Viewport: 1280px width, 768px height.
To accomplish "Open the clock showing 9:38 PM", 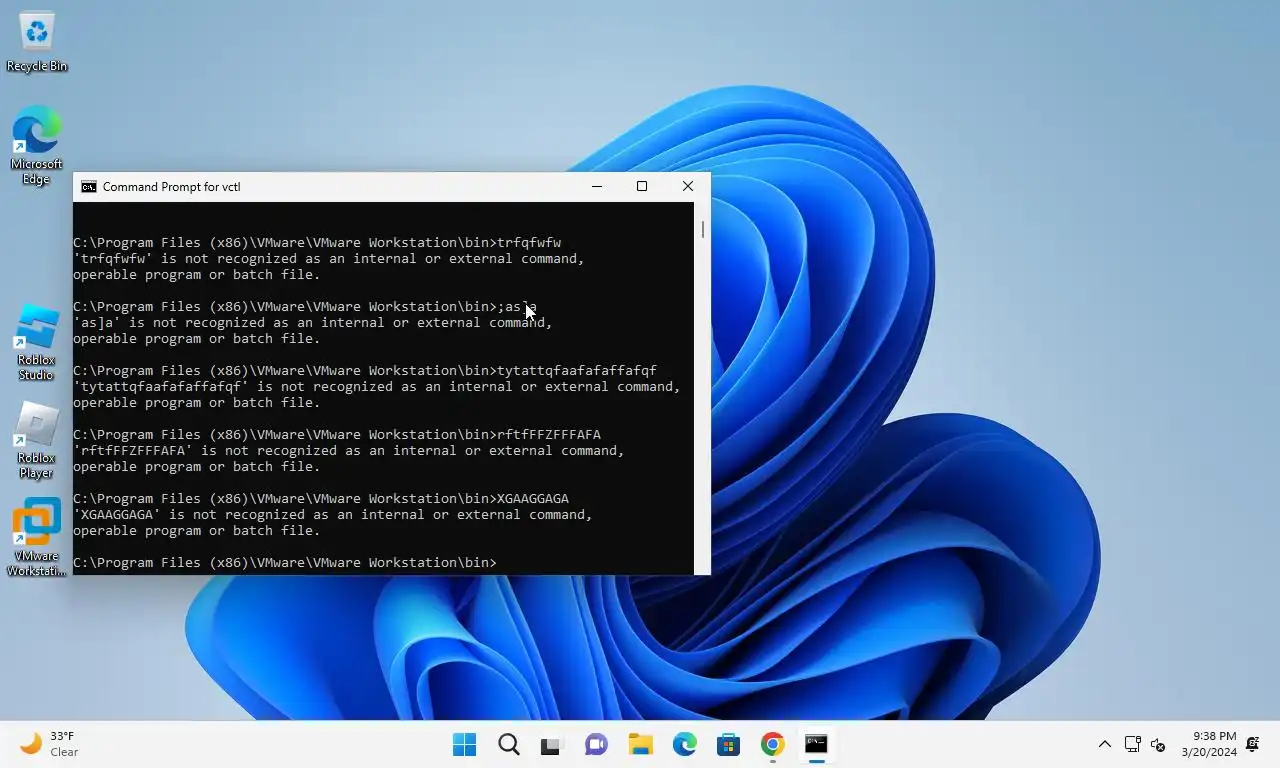I will 1208,744.
